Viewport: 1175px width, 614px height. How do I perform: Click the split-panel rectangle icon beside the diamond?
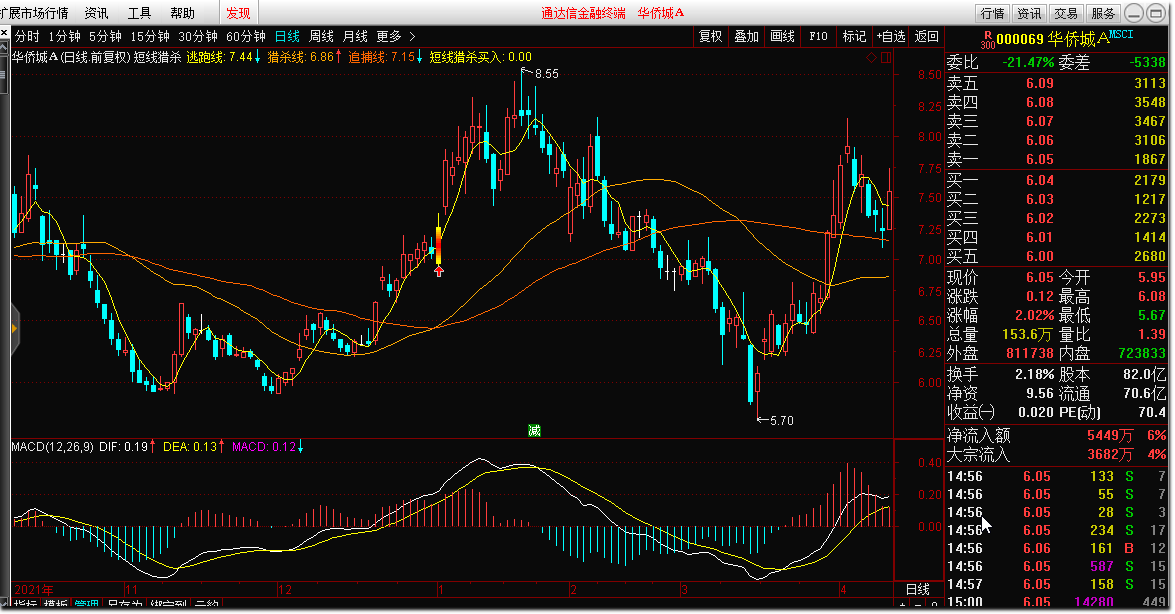(x=886, y=58)
